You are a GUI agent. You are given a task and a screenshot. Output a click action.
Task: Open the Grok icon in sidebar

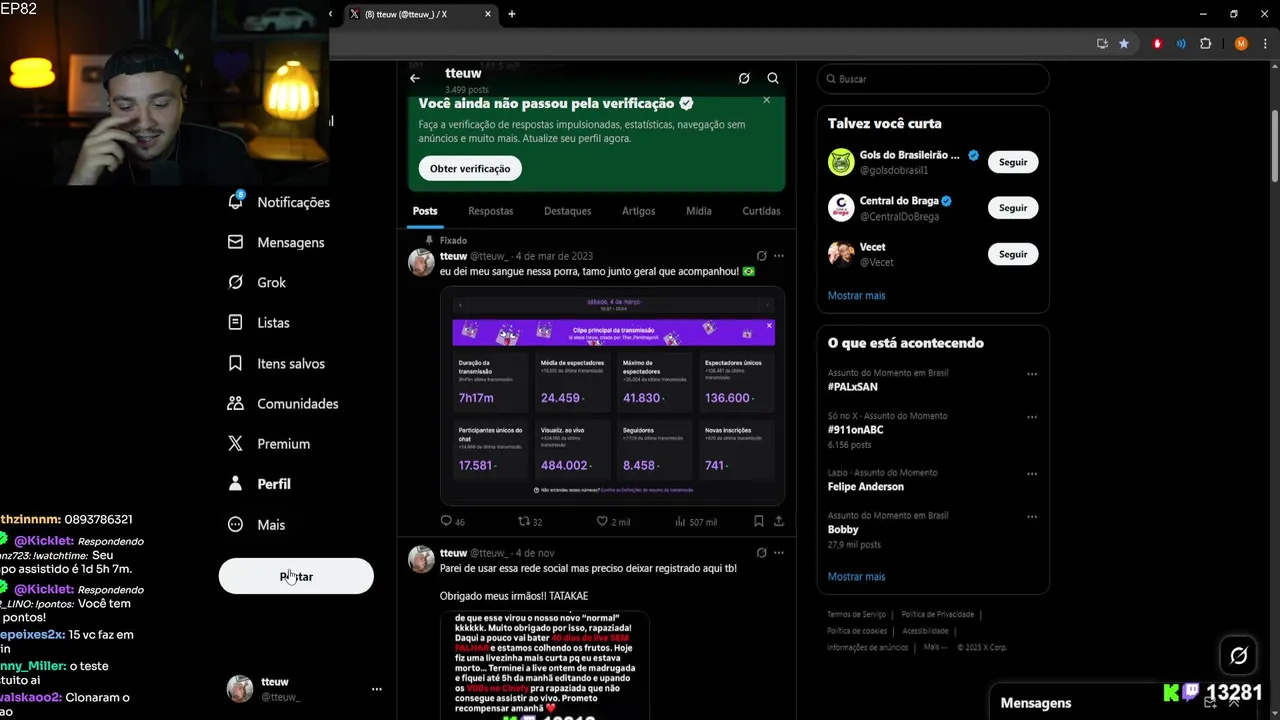236,282
